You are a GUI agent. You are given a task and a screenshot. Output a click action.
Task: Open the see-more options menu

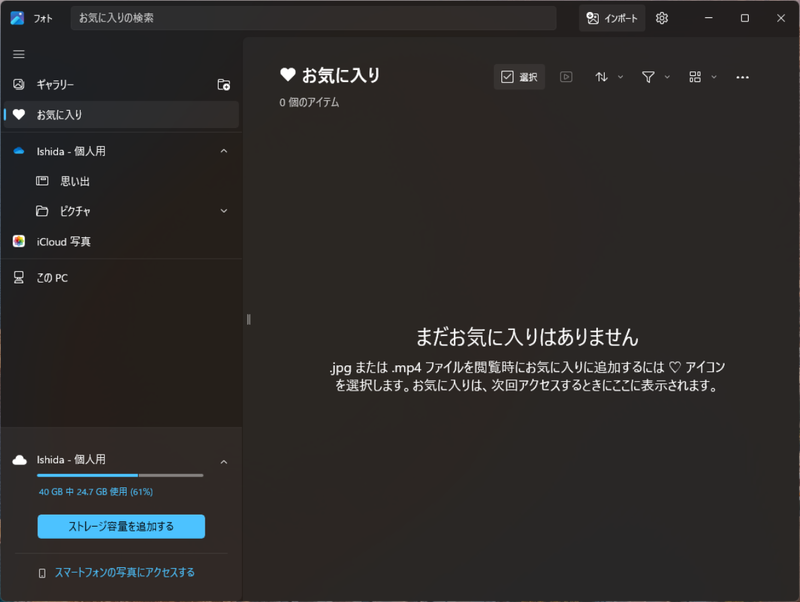742,76
